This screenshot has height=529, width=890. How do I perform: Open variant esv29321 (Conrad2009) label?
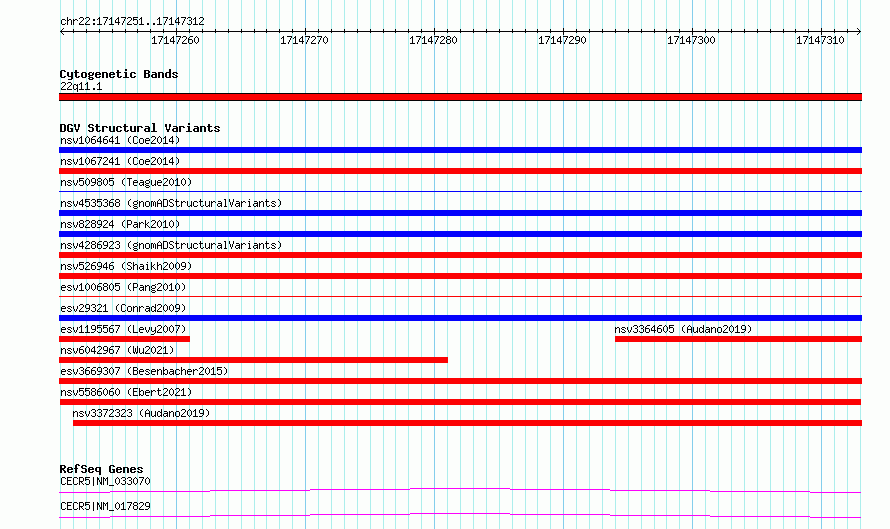pos(123,308)
